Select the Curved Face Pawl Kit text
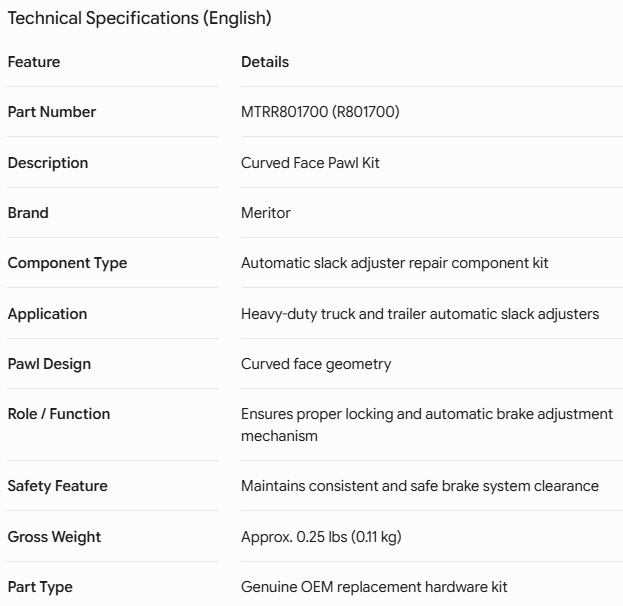623x606 pixels. click(x=310, y=163)
